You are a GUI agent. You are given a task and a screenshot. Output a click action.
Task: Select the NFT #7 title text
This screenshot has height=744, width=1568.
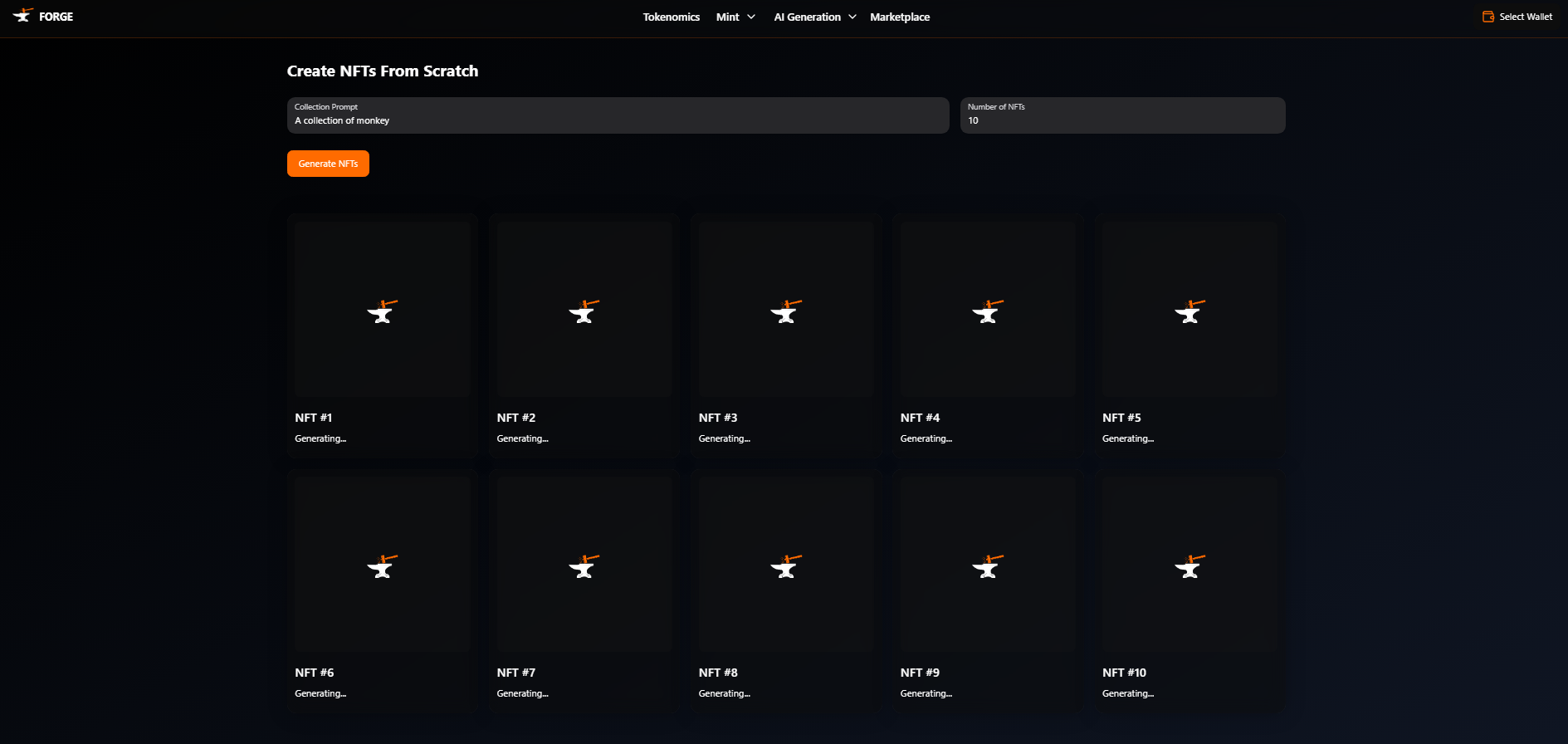516,673
